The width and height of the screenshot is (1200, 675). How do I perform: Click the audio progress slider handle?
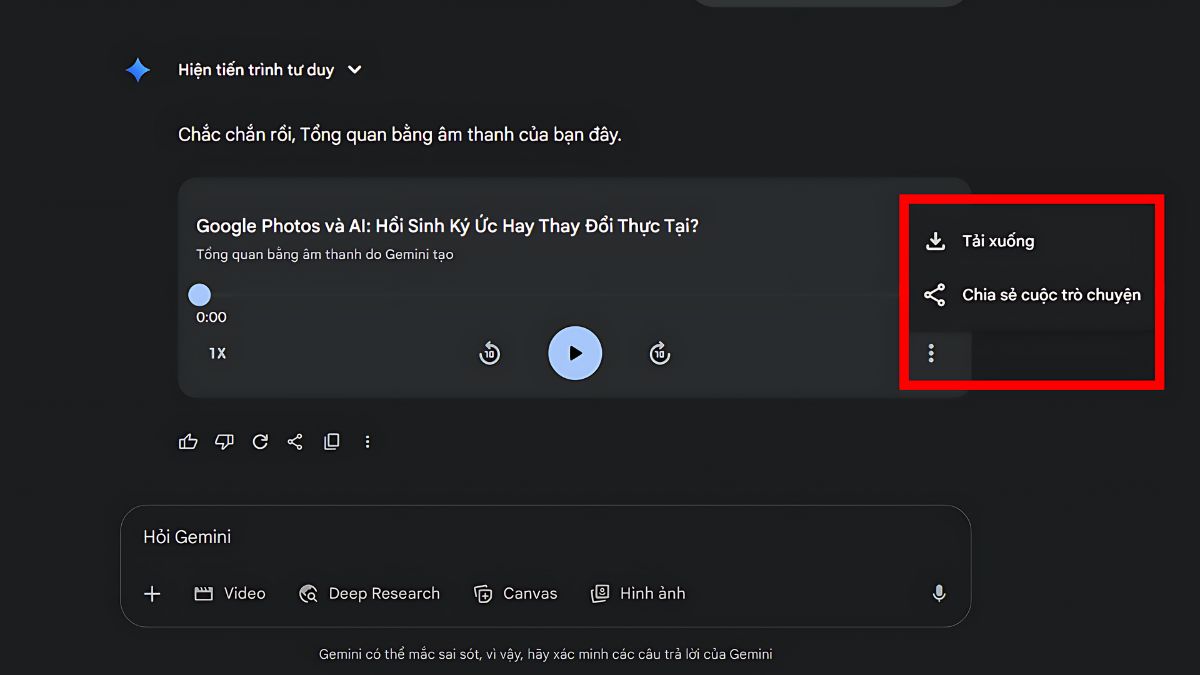[200, 295]
